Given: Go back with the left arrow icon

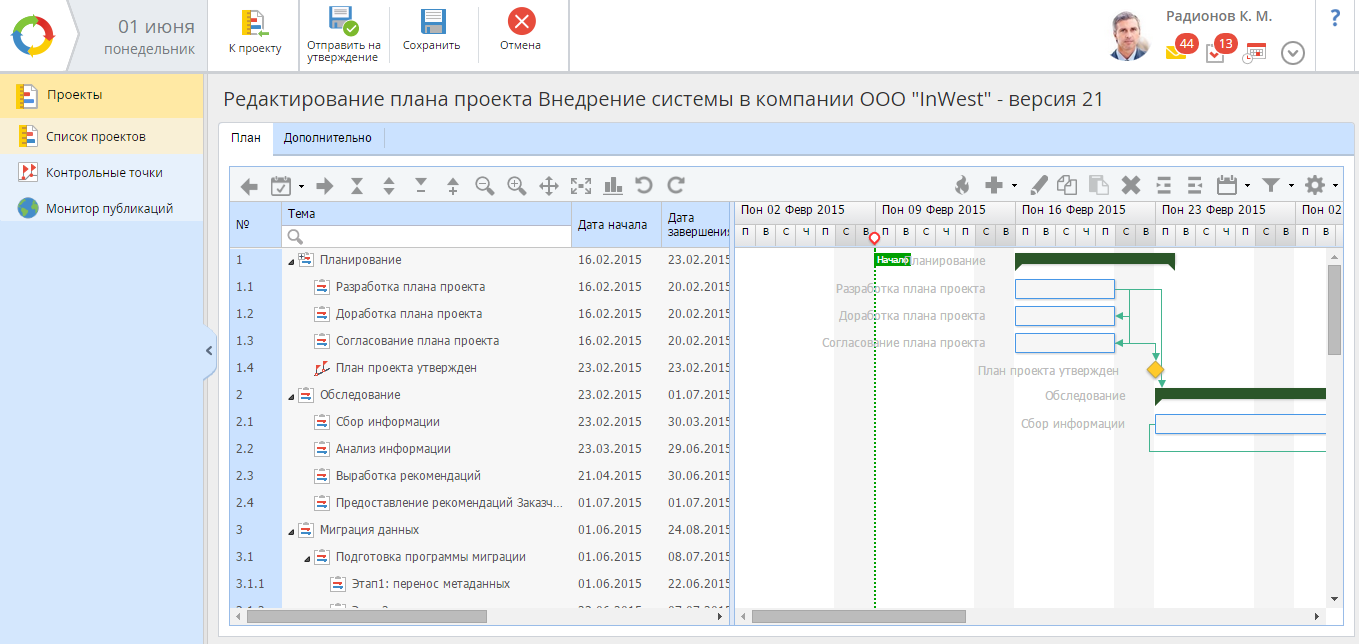Looking at the screenshot, I should pos(250,186).
